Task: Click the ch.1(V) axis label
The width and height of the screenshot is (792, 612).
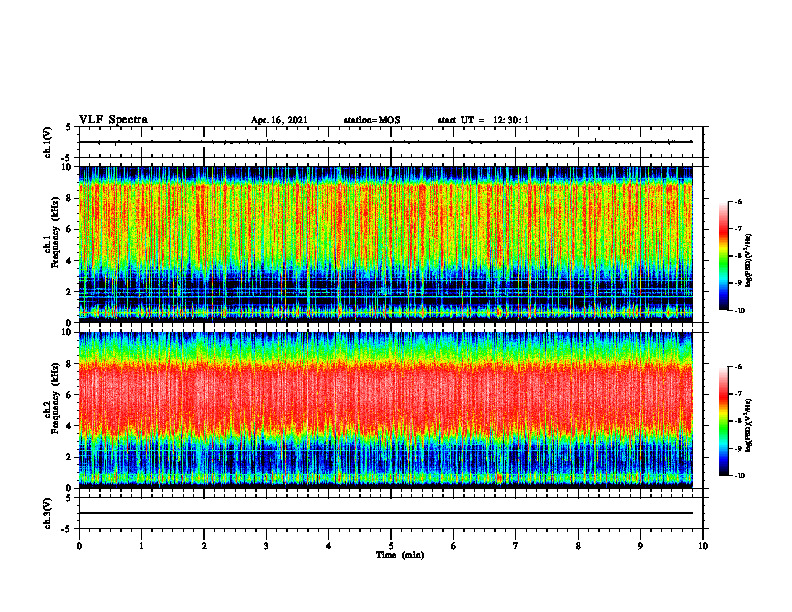Action: 48,142
